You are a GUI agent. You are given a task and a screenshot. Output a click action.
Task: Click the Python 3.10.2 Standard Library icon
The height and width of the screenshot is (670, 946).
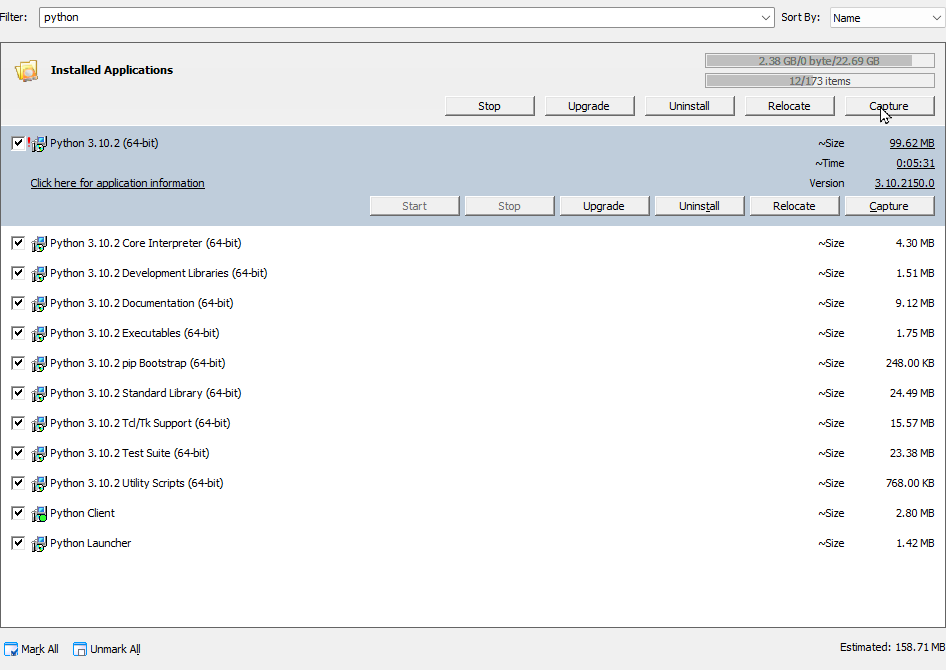pos(40,393)
